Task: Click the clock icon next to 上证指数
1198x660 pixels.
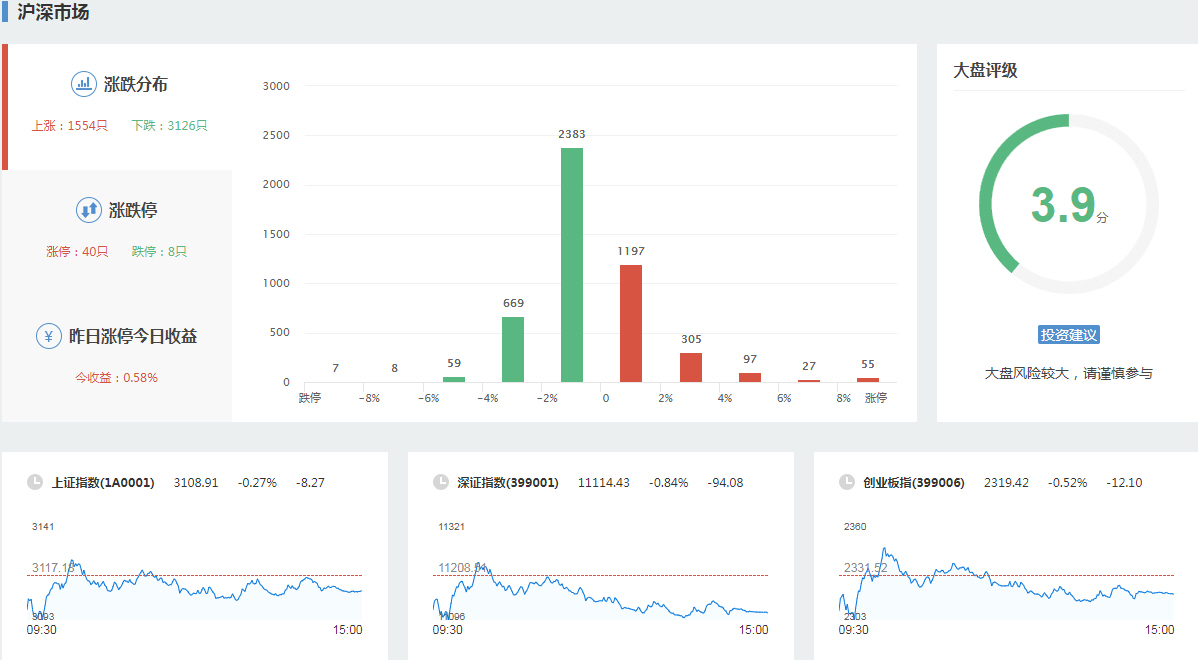Action: coord(35,482)
